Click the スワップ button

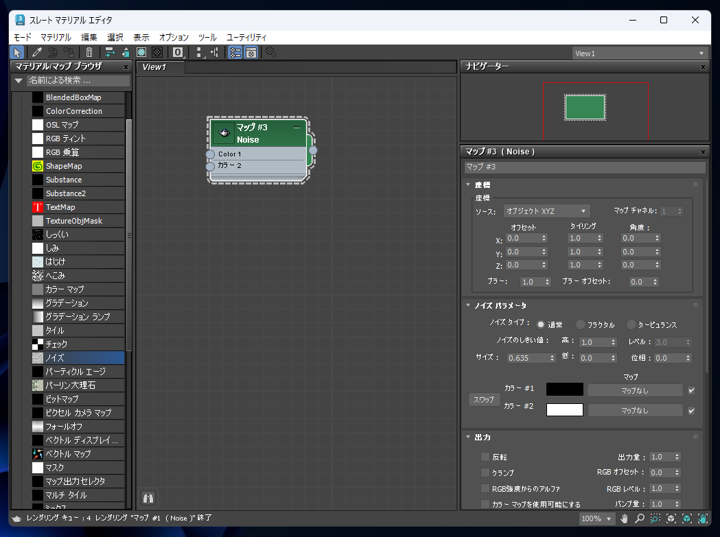(484, 400)
